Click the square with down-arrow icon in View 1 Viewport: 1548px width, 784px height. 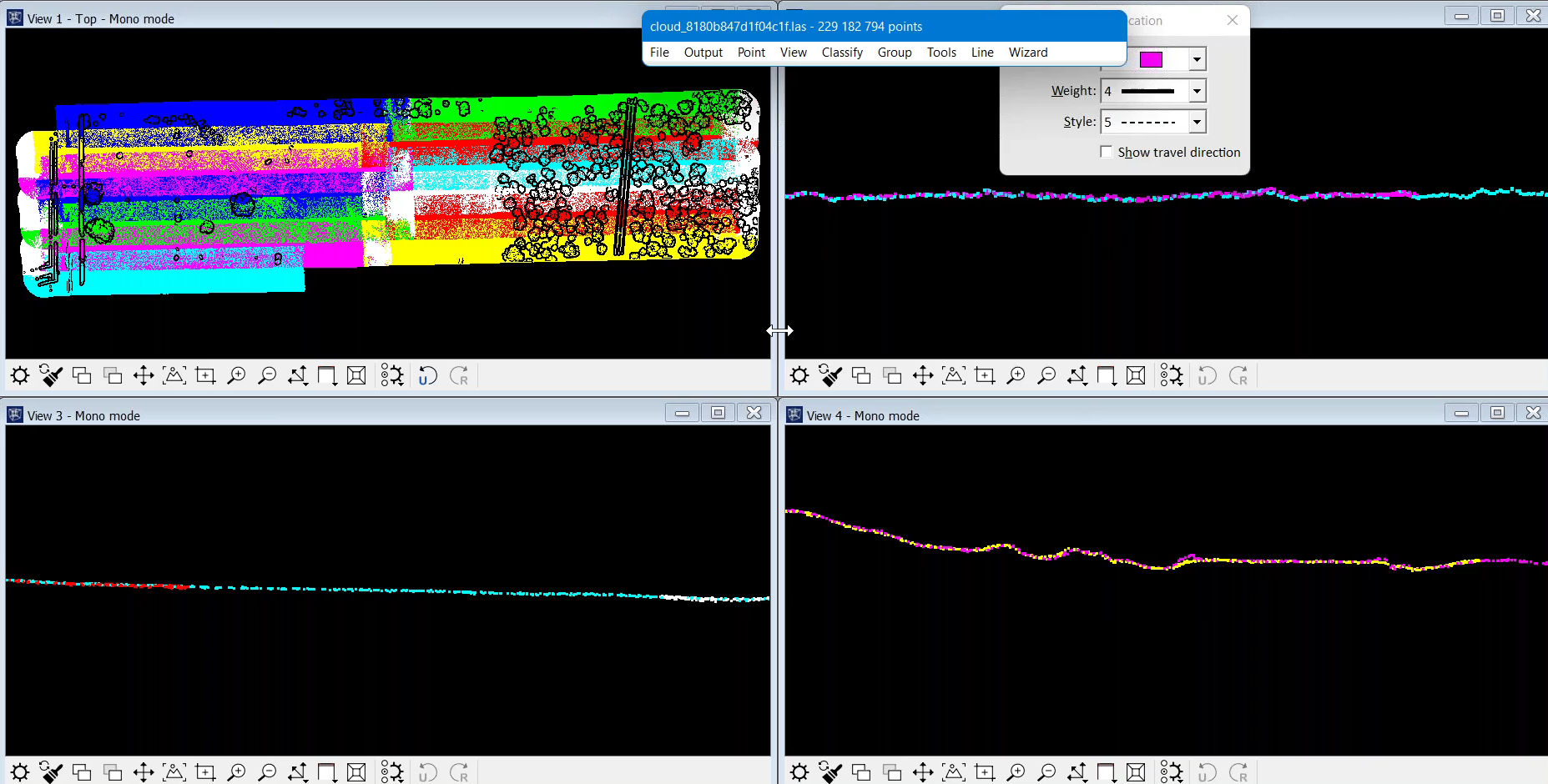[x=327, y=375]
